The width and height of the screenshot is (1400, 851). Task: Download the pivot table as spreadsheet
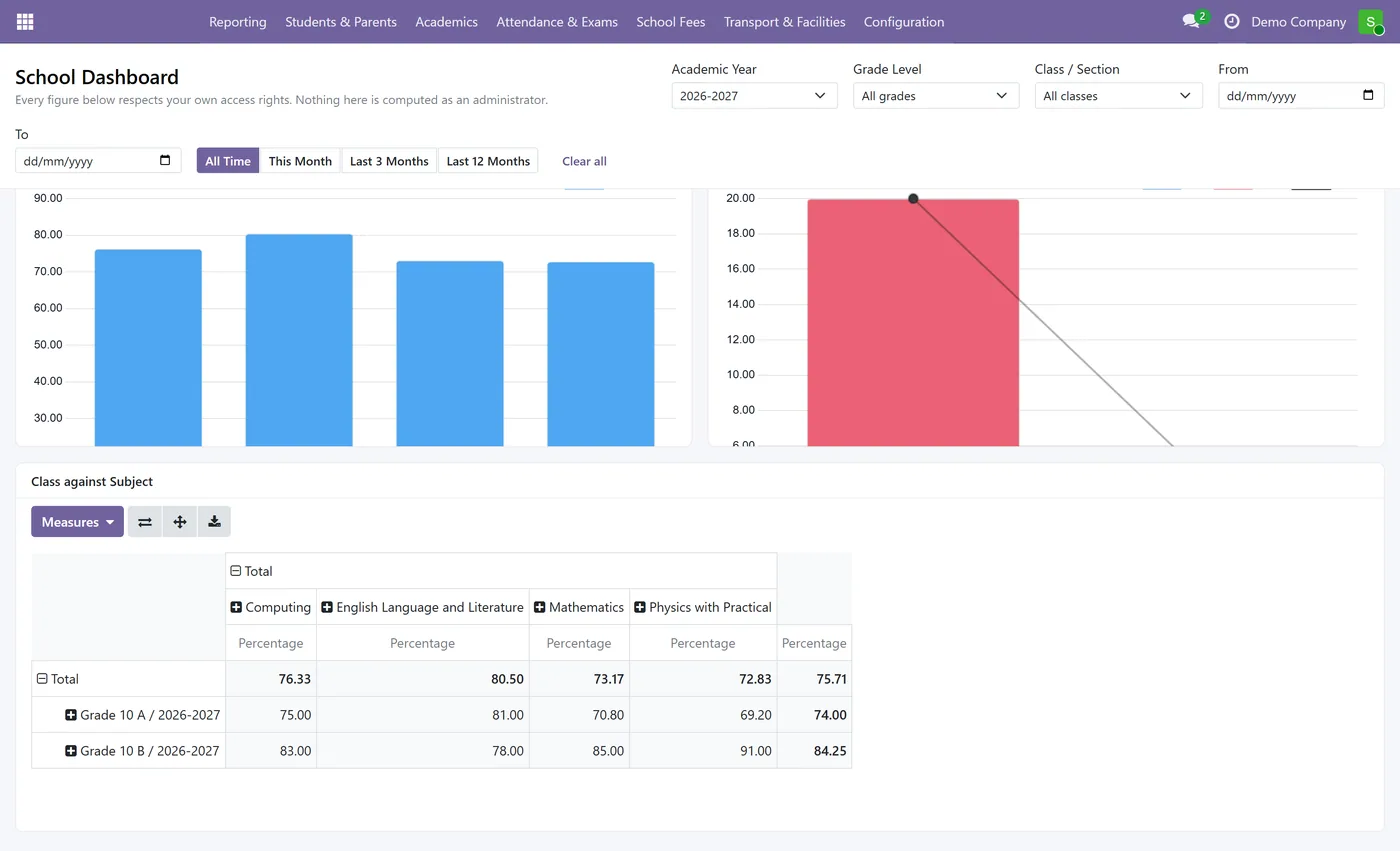(x=214, y=522)
